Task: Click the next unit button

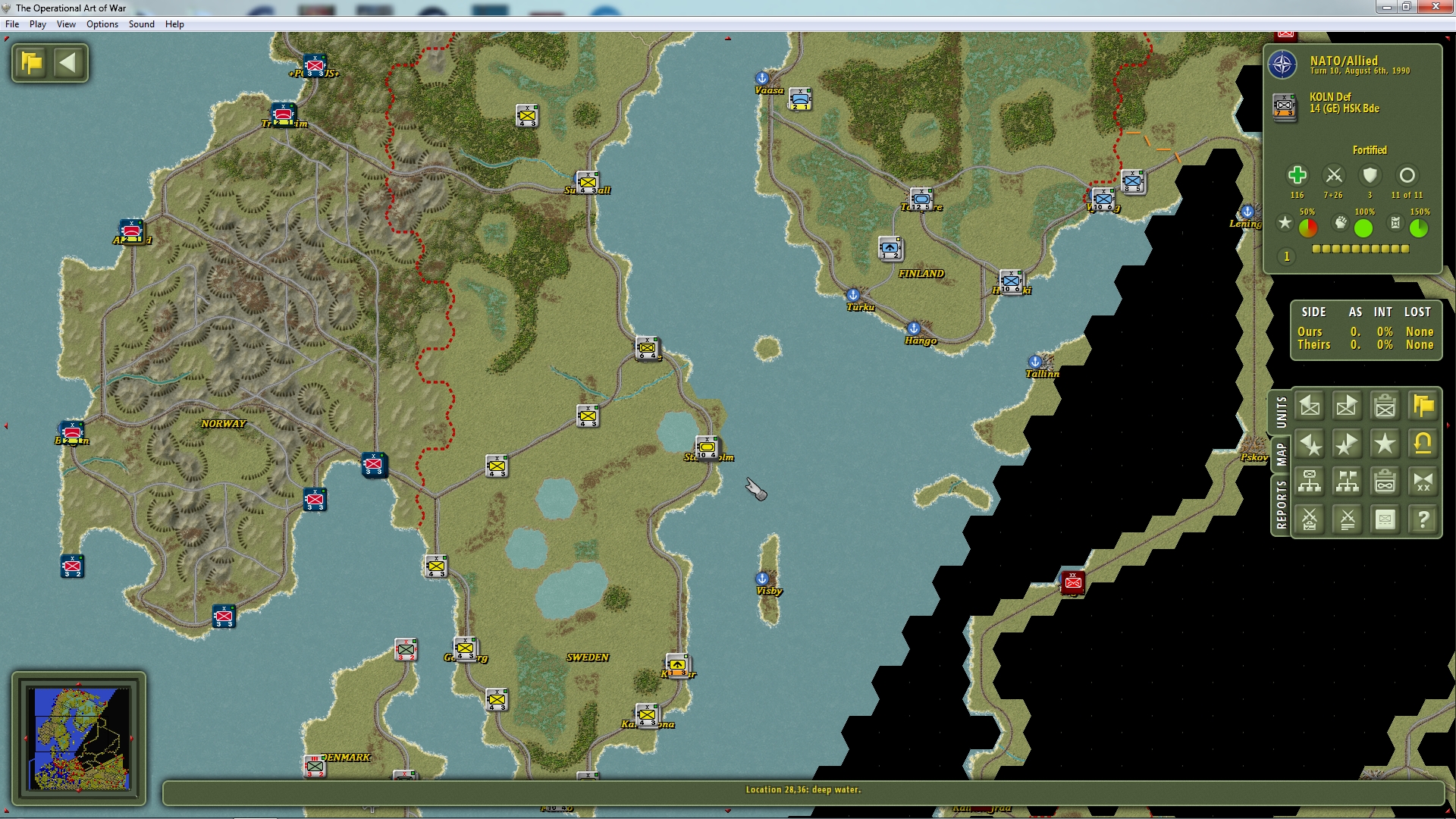Action: [1348, 406]
